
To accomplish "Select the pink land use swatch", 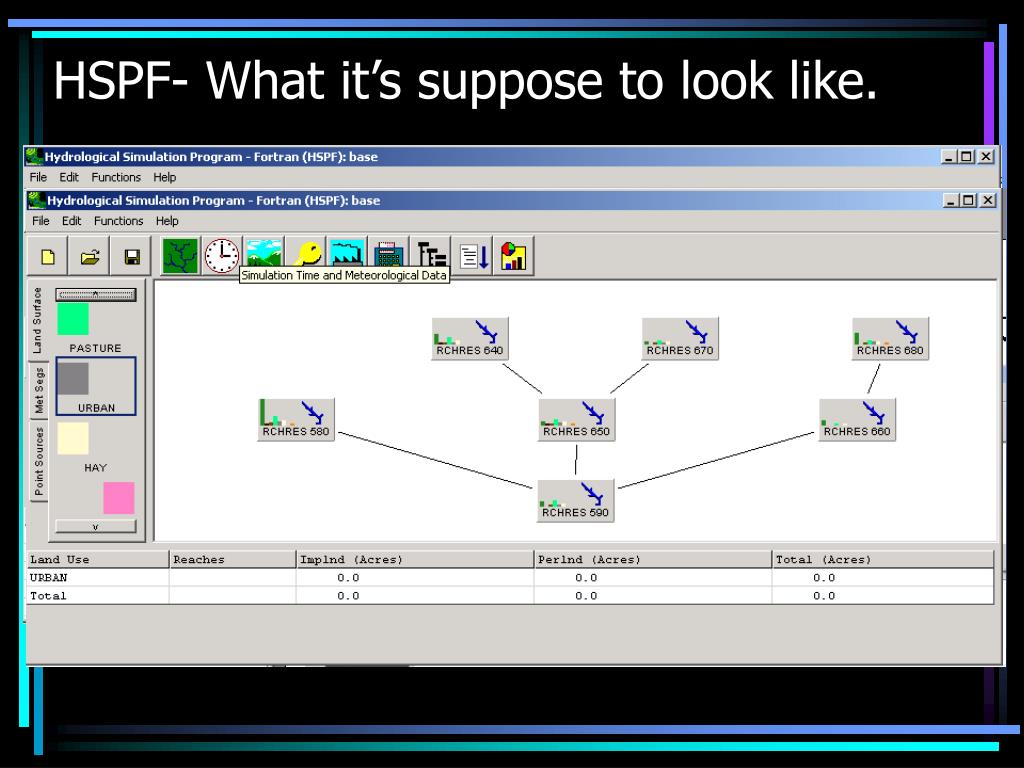I will (x=119, y=498).
